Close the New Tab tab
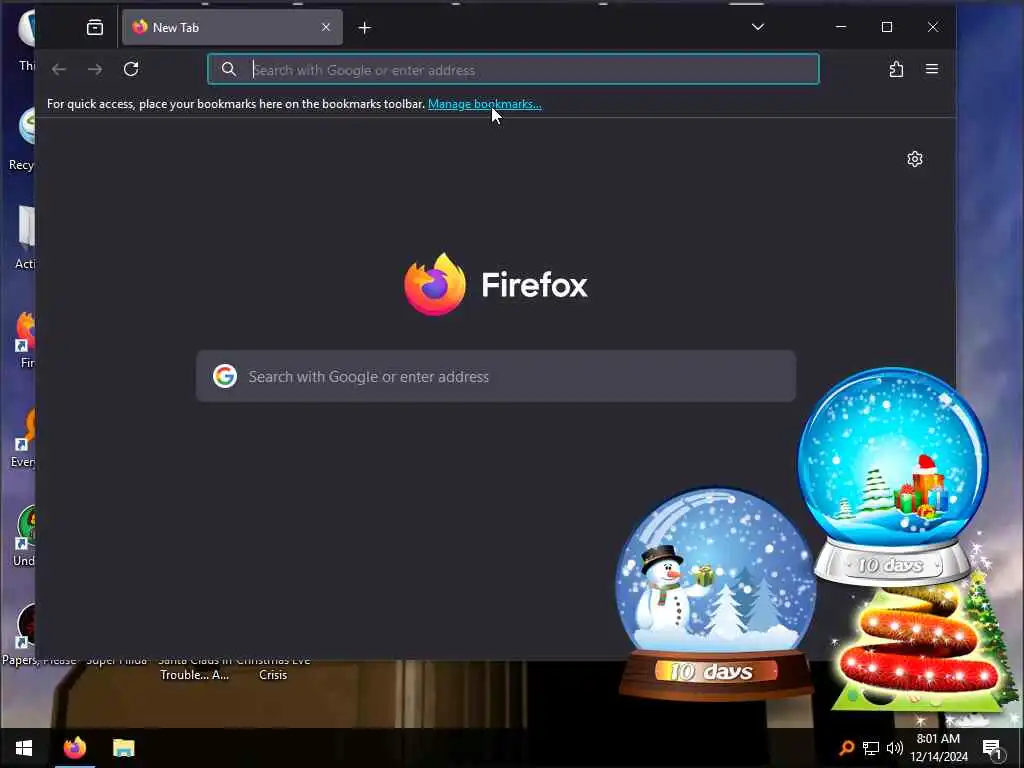The height and width of the screenshot is (768, 1024). (x=326, y=27)
